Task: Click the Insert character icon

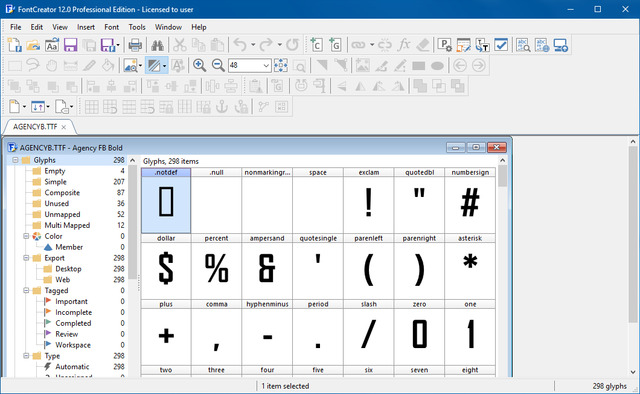Action: (x=316, y=45)
